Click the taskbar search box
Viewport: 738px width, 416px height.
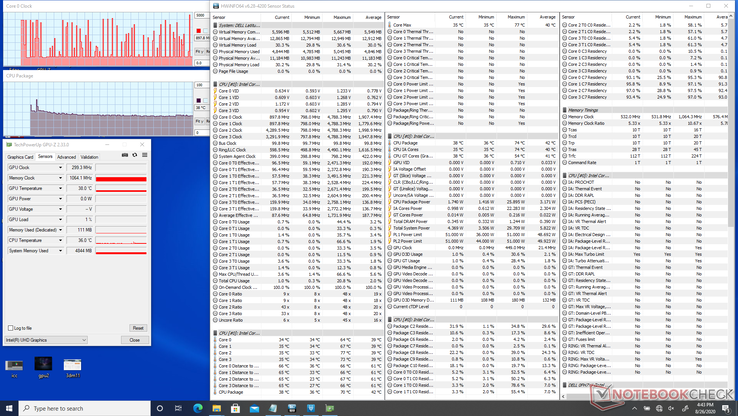pyautogui.click(x=85, y=408)
